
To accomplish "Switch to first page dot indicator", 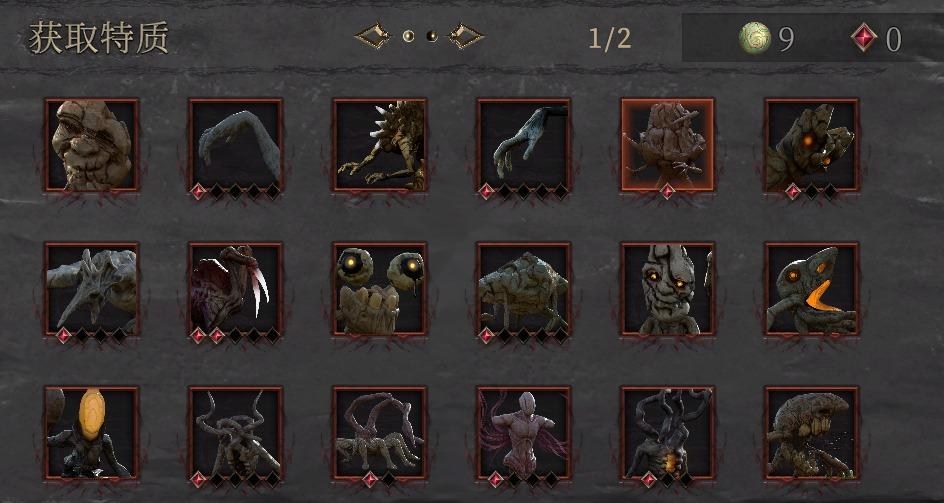I will tap(408, 36).
